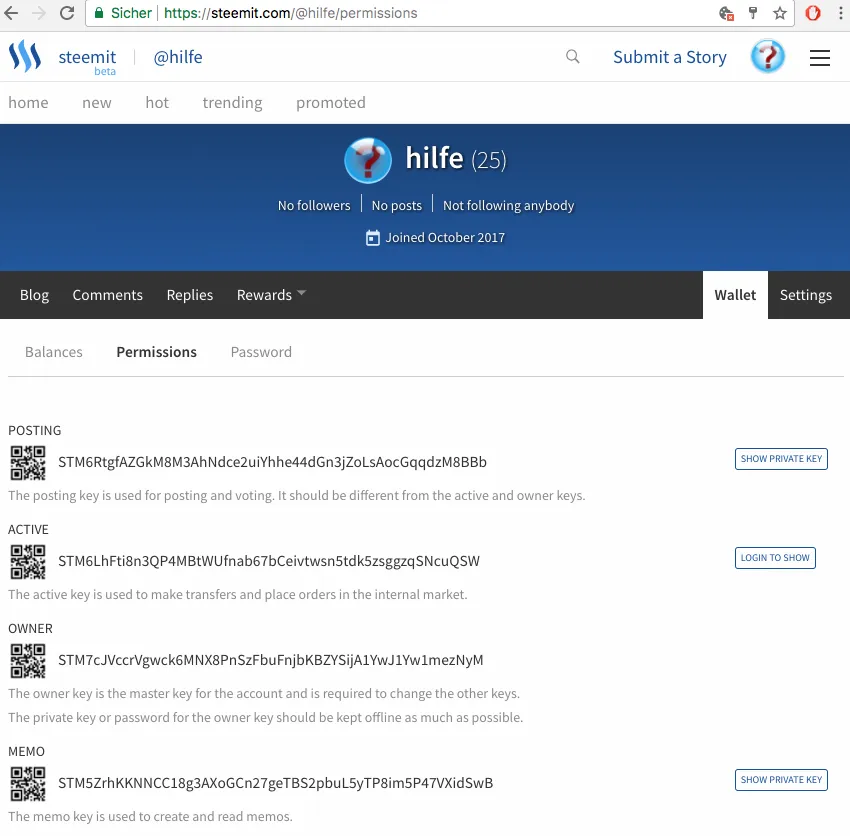The height and width of the screenshot is (836, 850).
Task: Select the Permissions sub-tab
Action: coord(157,352)
